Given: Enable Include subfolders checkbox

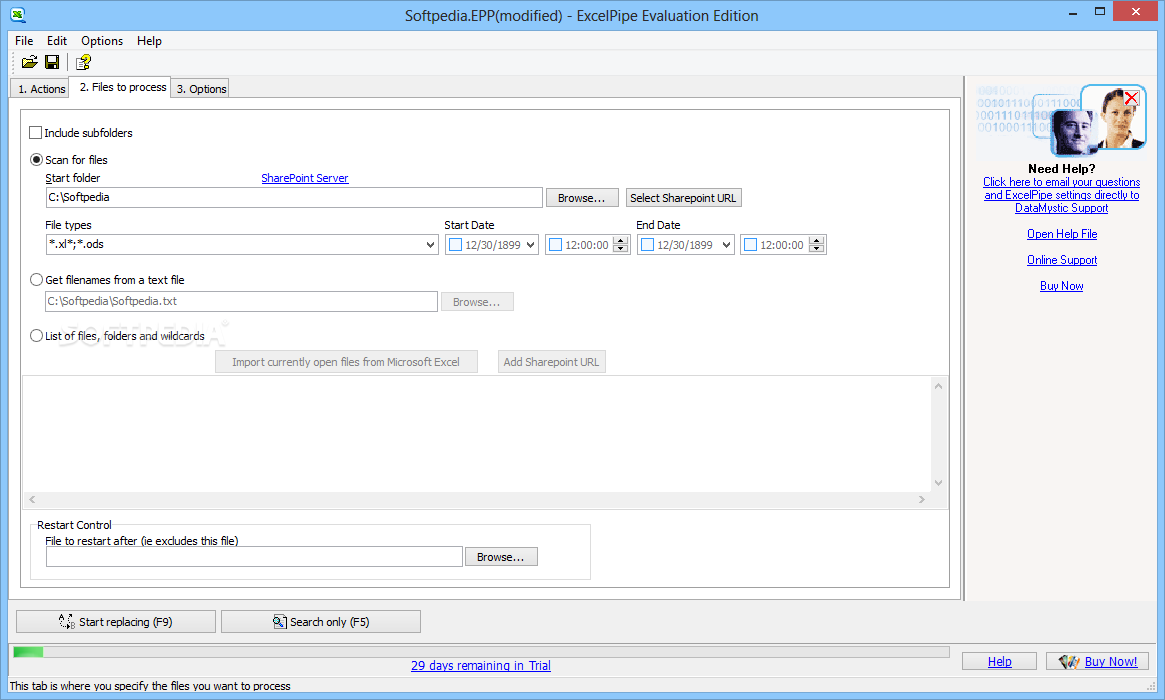Looking at the screenshot, I should tap(36, 133).
